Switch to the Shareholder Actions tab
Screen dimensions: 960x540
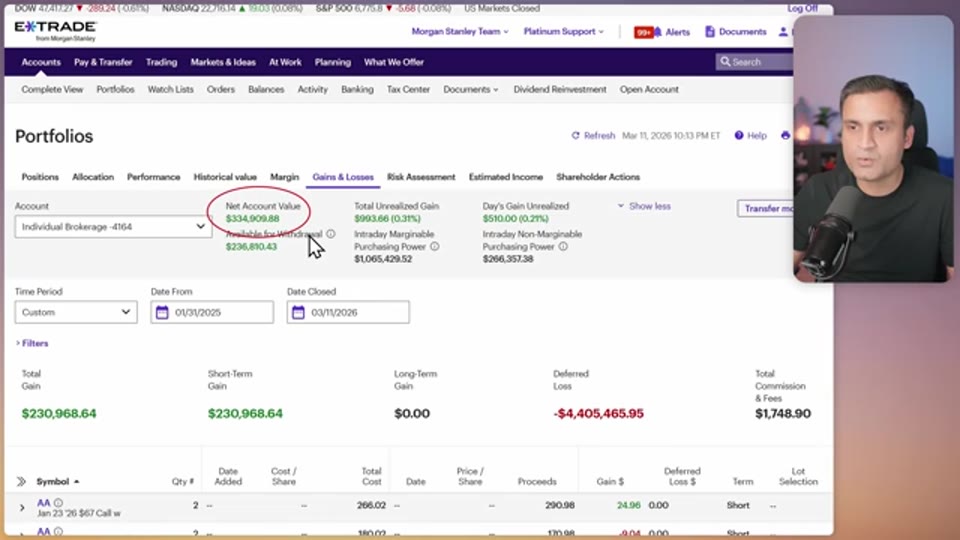[x=598, y=177]
